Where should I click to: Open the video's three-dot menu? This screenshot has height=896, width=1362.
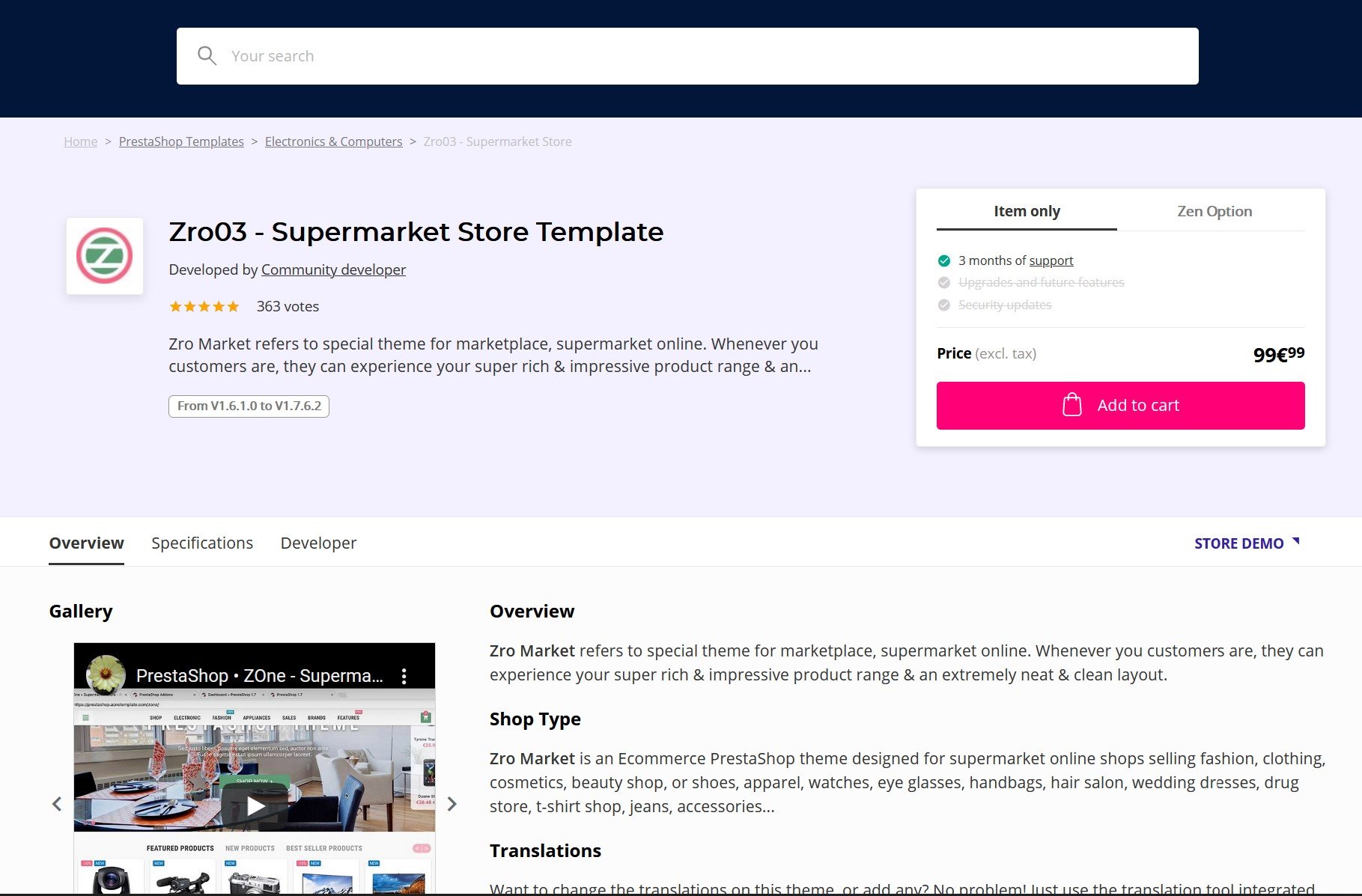[404, 676]
